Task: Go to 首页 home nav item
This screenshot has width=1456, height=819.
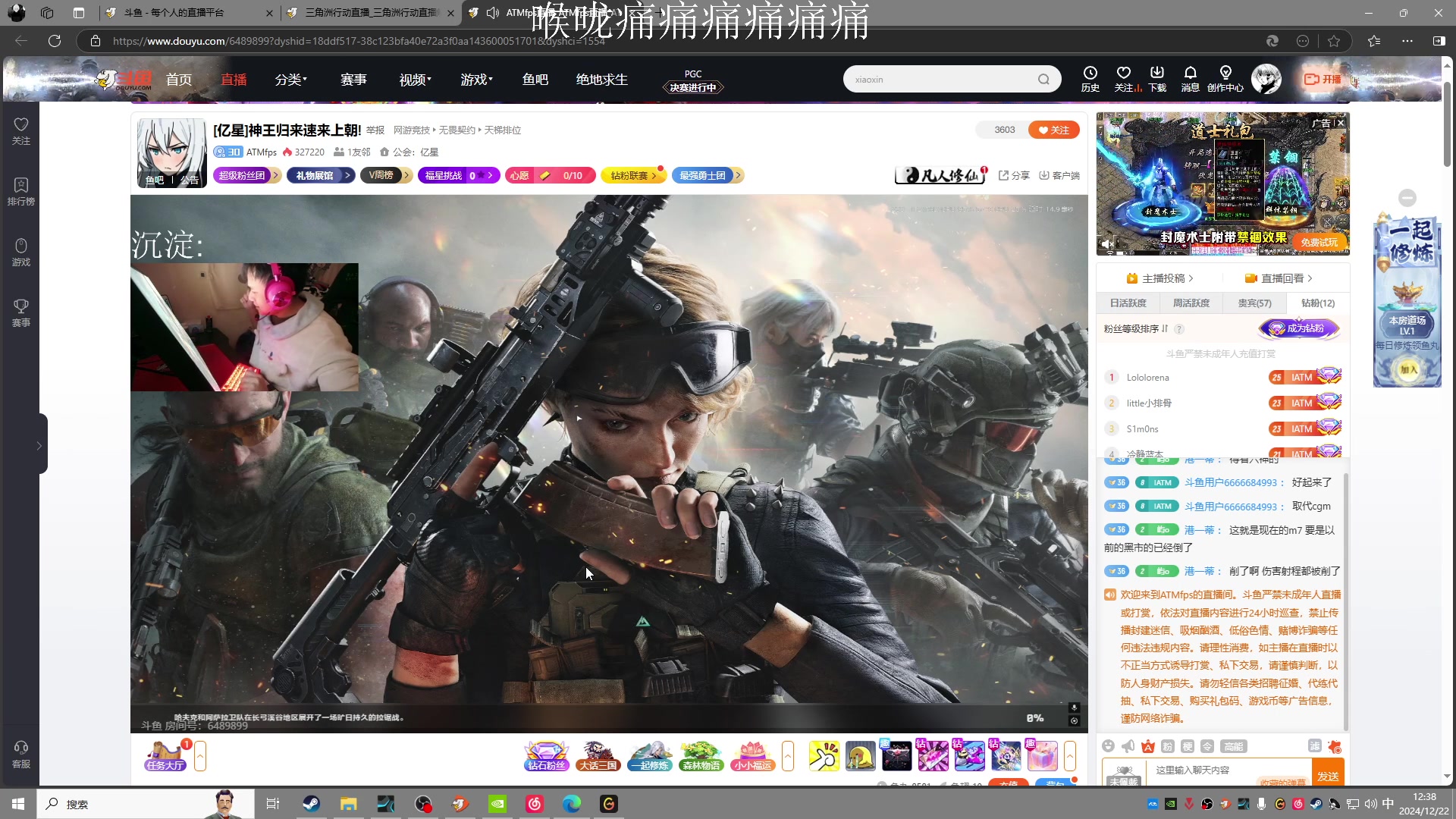Action: tap(179, 80)
